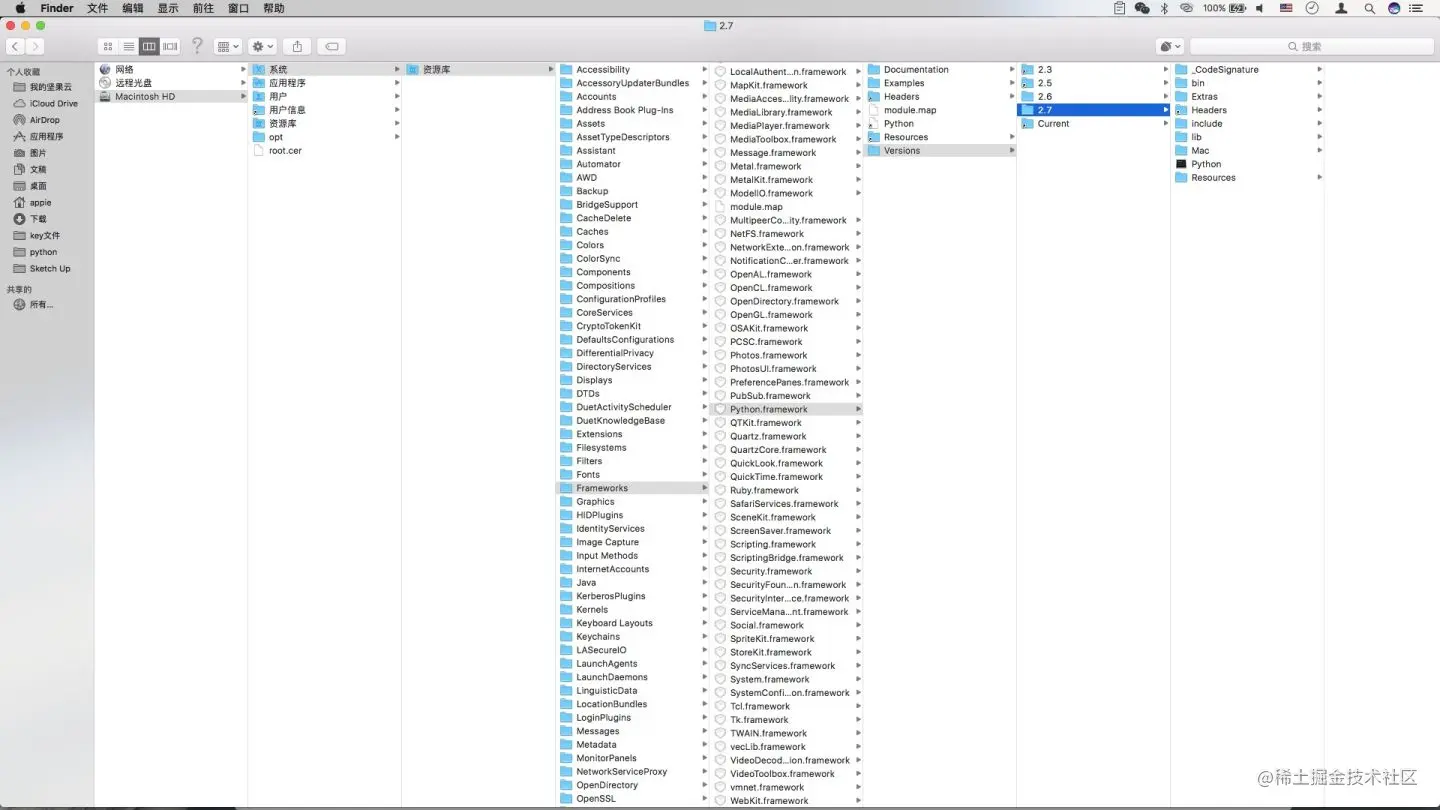Select the Accessibility folder

point(632,70)
